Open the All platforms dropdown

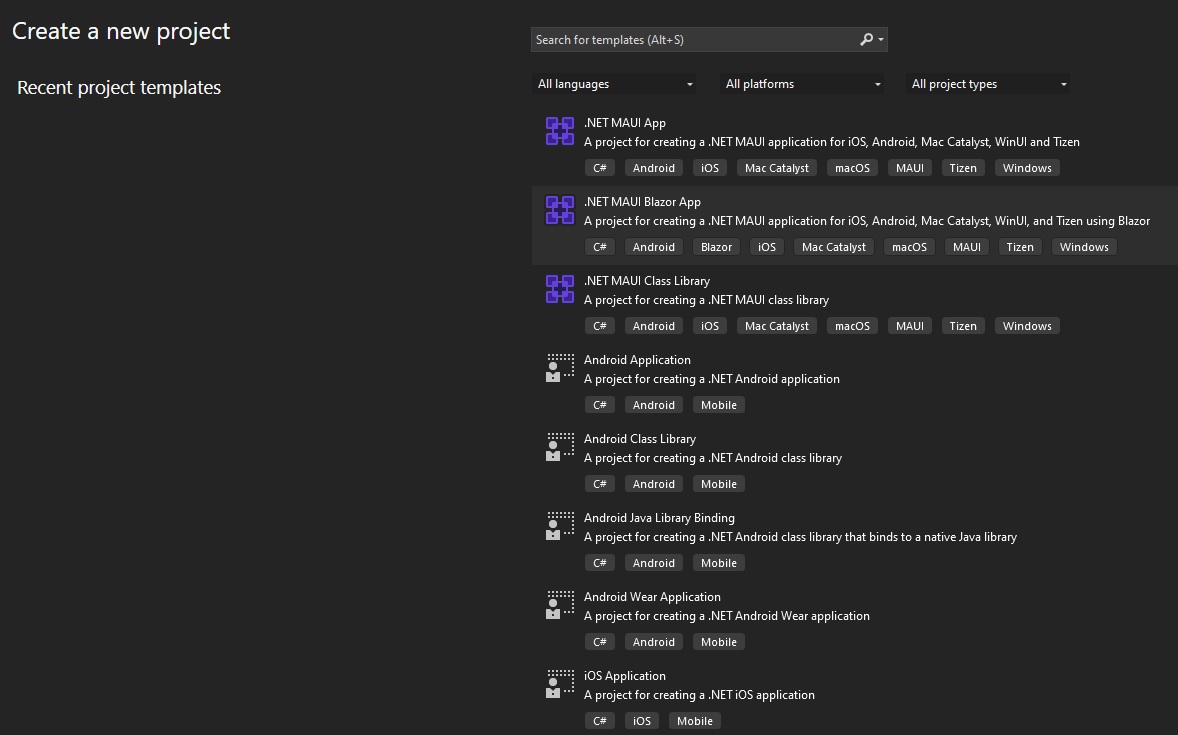[x=803, y=84]
